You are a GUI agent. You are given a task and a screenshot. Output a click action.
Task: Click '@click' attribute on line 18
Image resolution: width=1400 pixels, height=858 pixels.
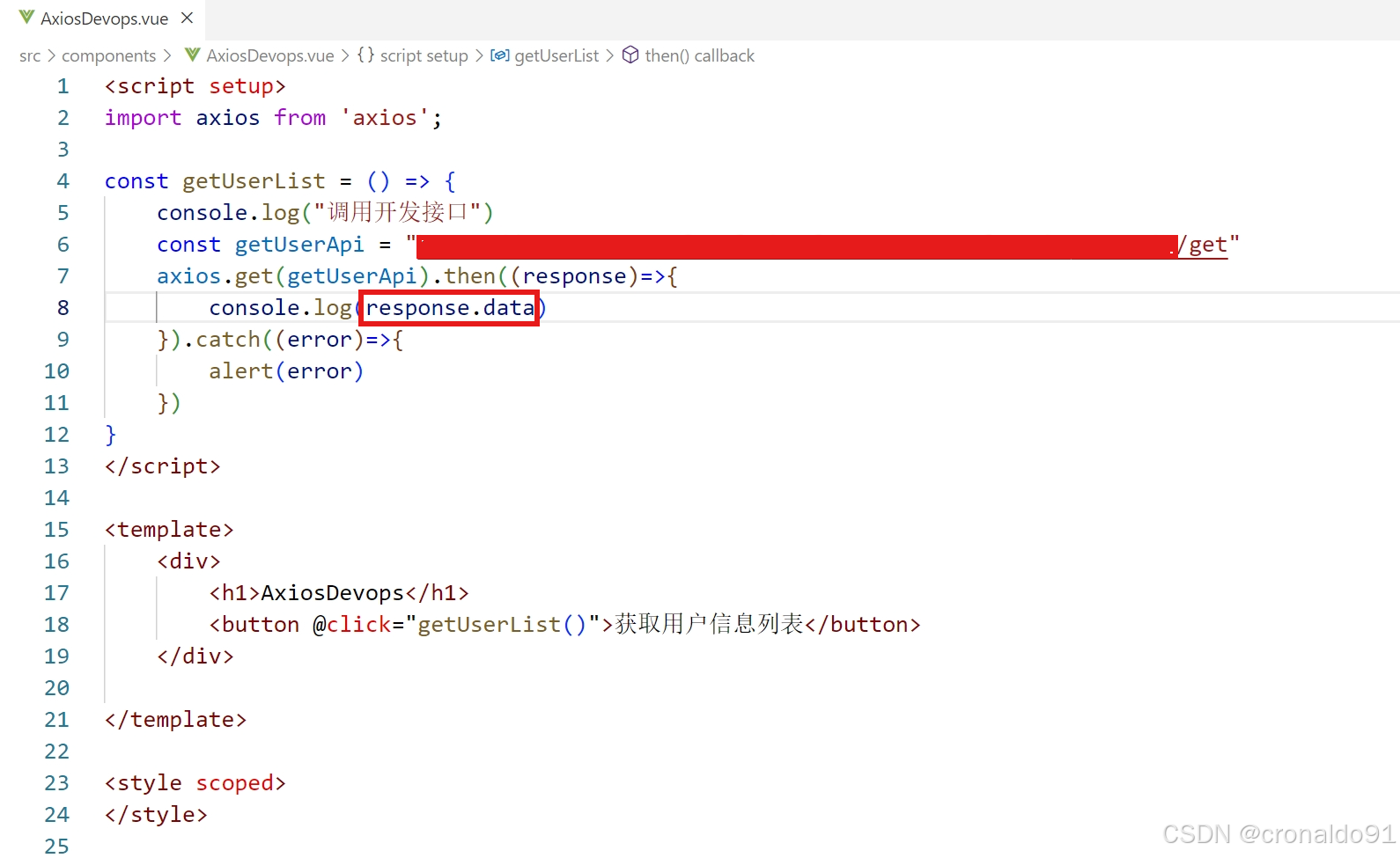click(352, 625)
